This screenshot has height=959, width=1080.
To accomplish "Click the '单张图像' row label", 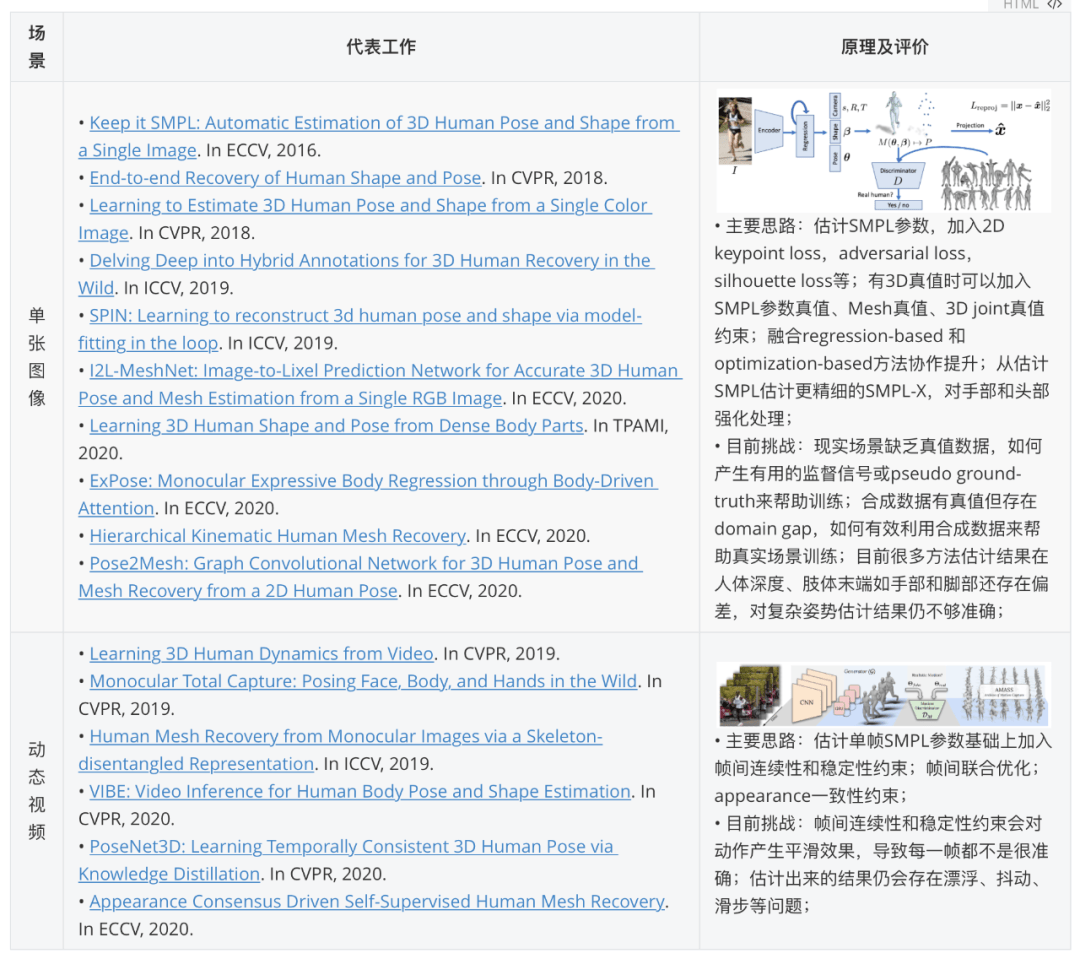I will click(x=37, y=357).
